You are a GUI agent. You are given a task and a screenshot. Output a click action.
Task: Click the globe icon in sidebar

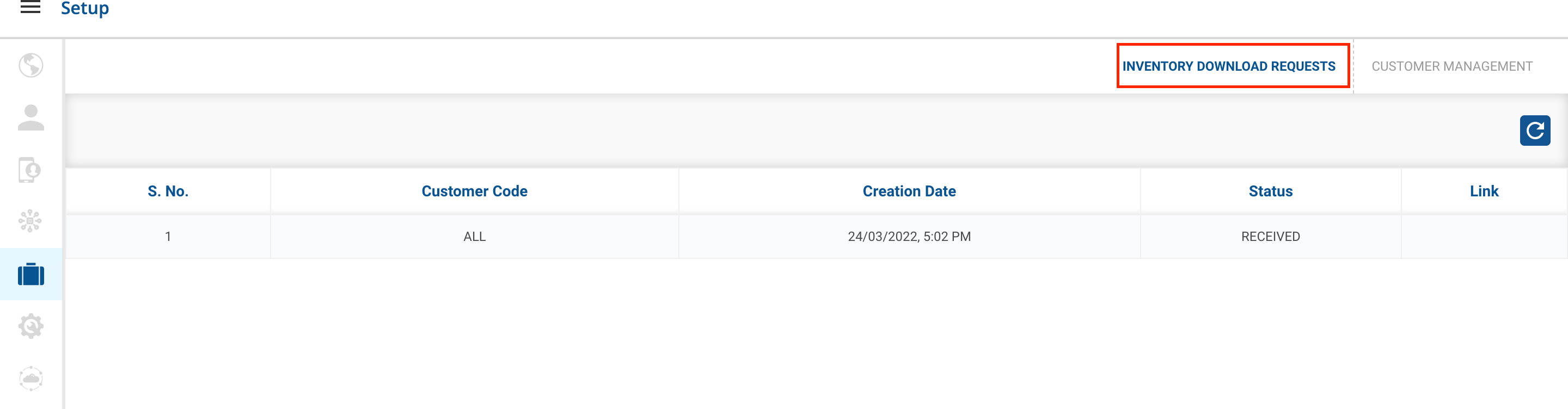point(30,66)
